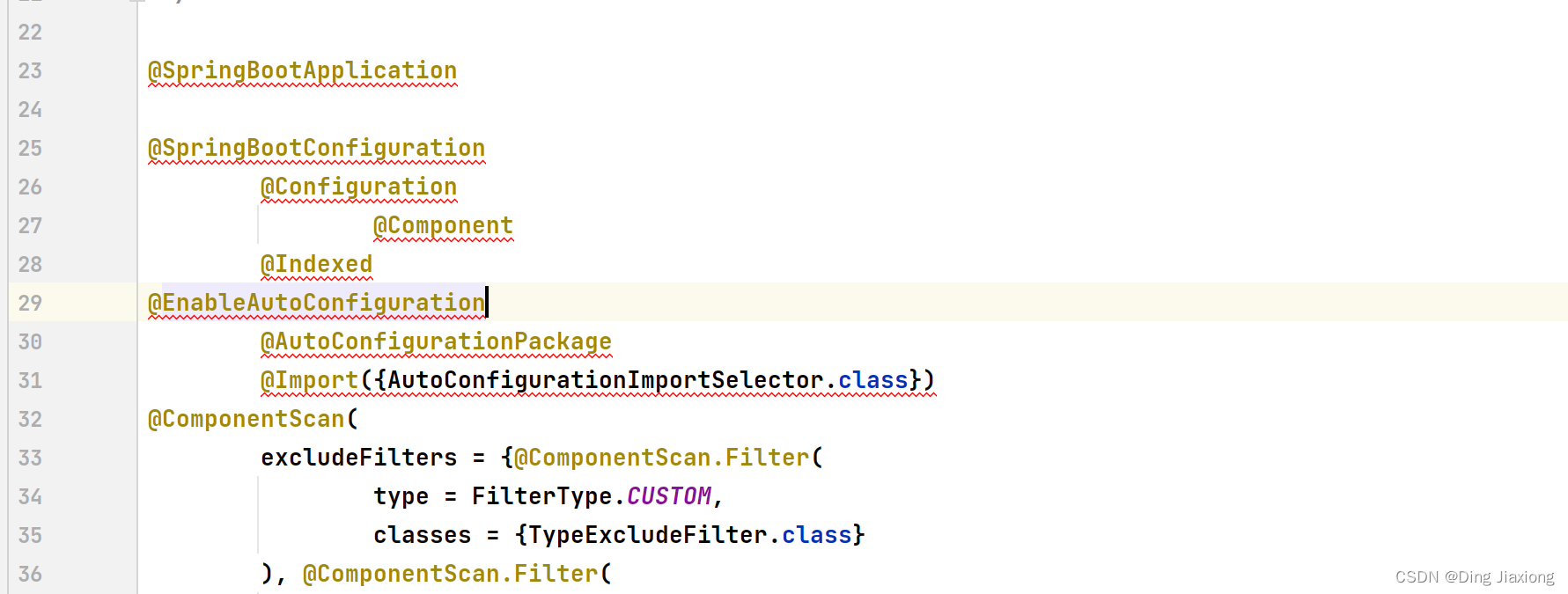Click the @Configuration annotation on line 26
1568x594 pixels.
(358, 187)
